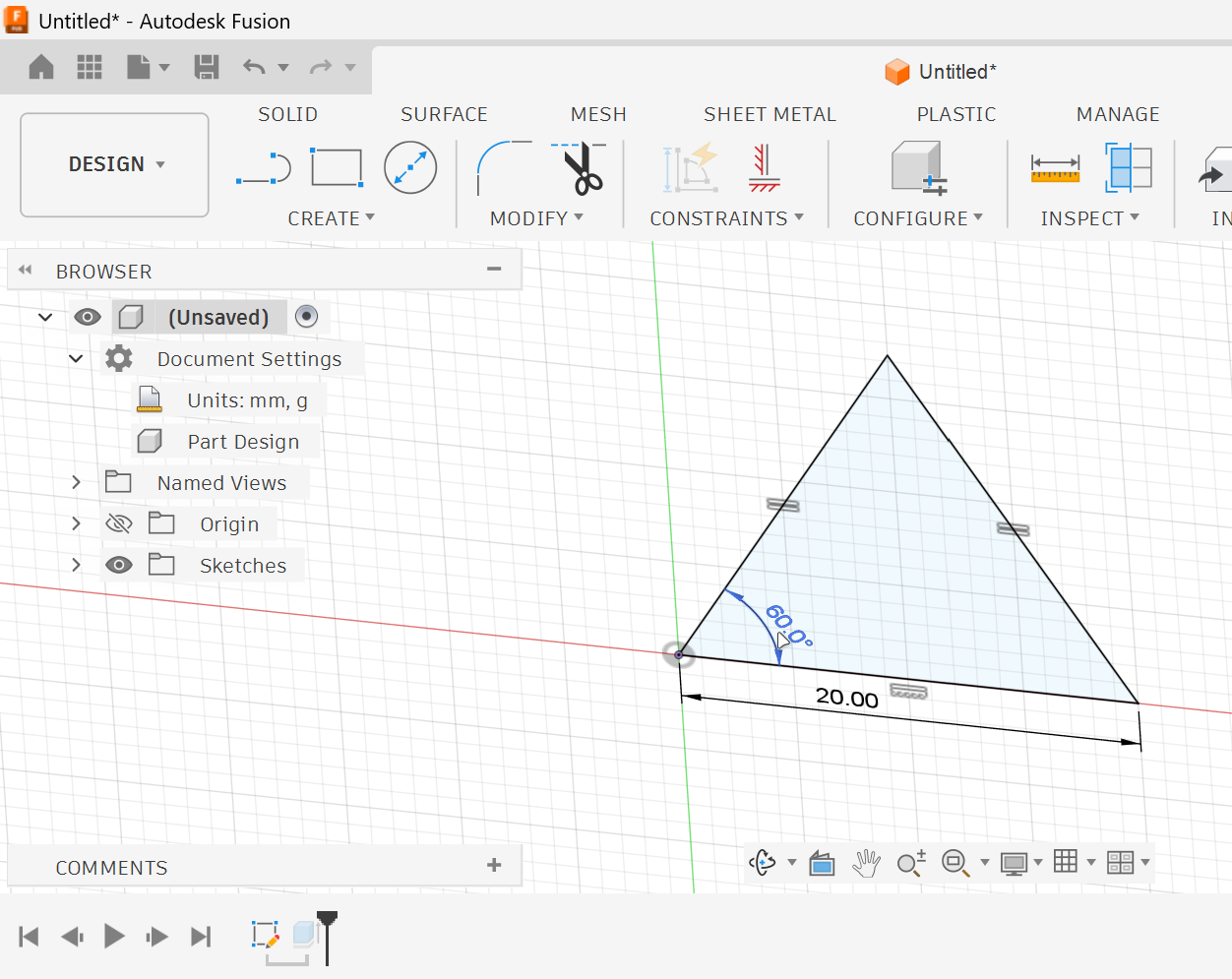Open the MODIFY dropdown menu
Screen dimensions: 1232x979
(x=536, y=218)
